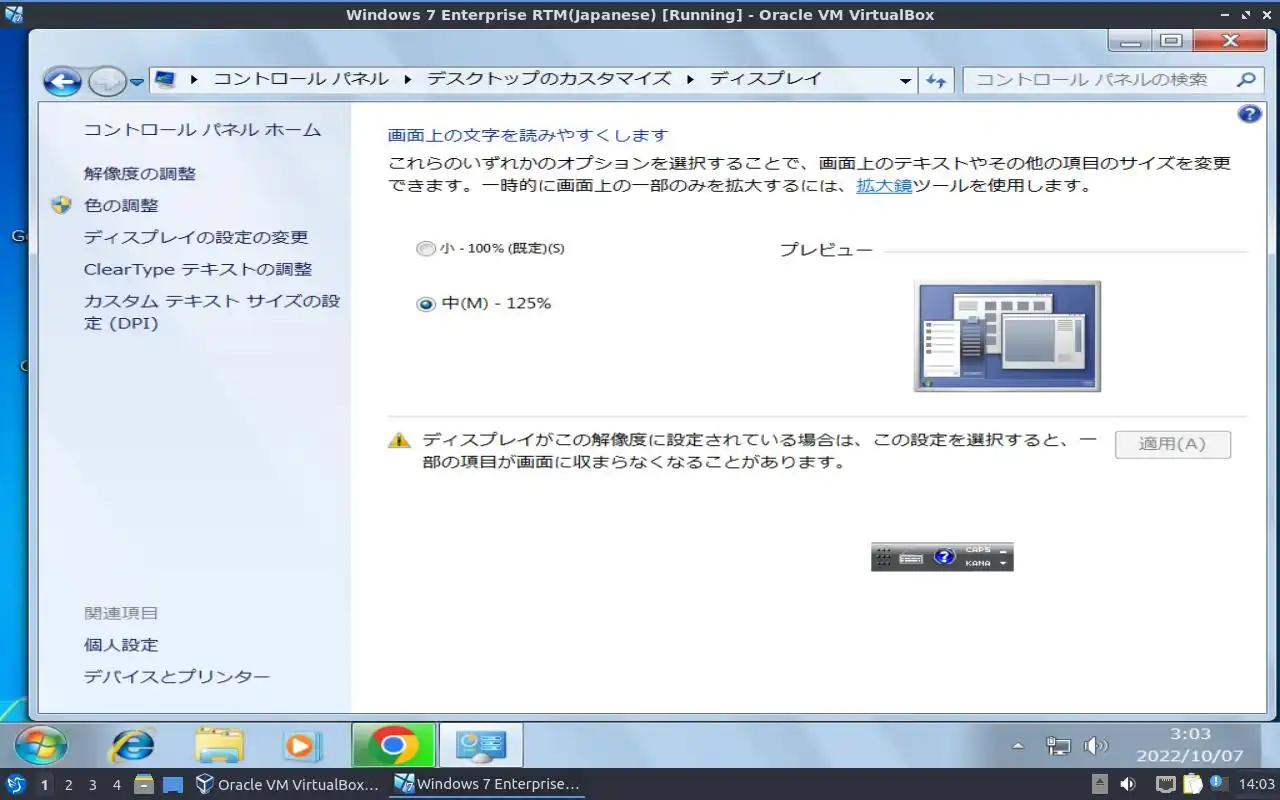Click the help question mark icon at top right
This screenshot has width=1280, height=800.
click(1249, 113)
